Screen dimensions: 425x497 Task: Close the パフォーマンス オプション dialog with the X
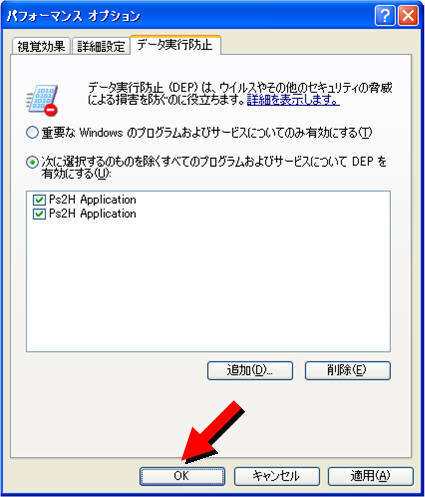click(x=408, y=16)
